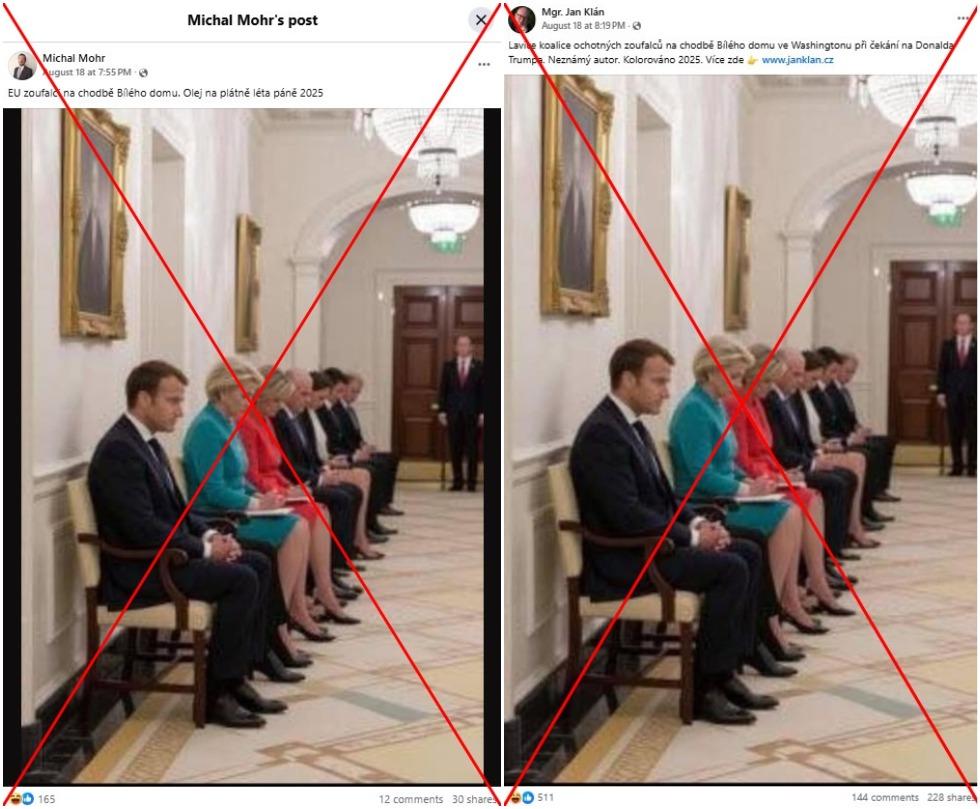Show the 144 comments on Jan Klán's post
This screenshot has width=980, height=809.
point(885,797)
